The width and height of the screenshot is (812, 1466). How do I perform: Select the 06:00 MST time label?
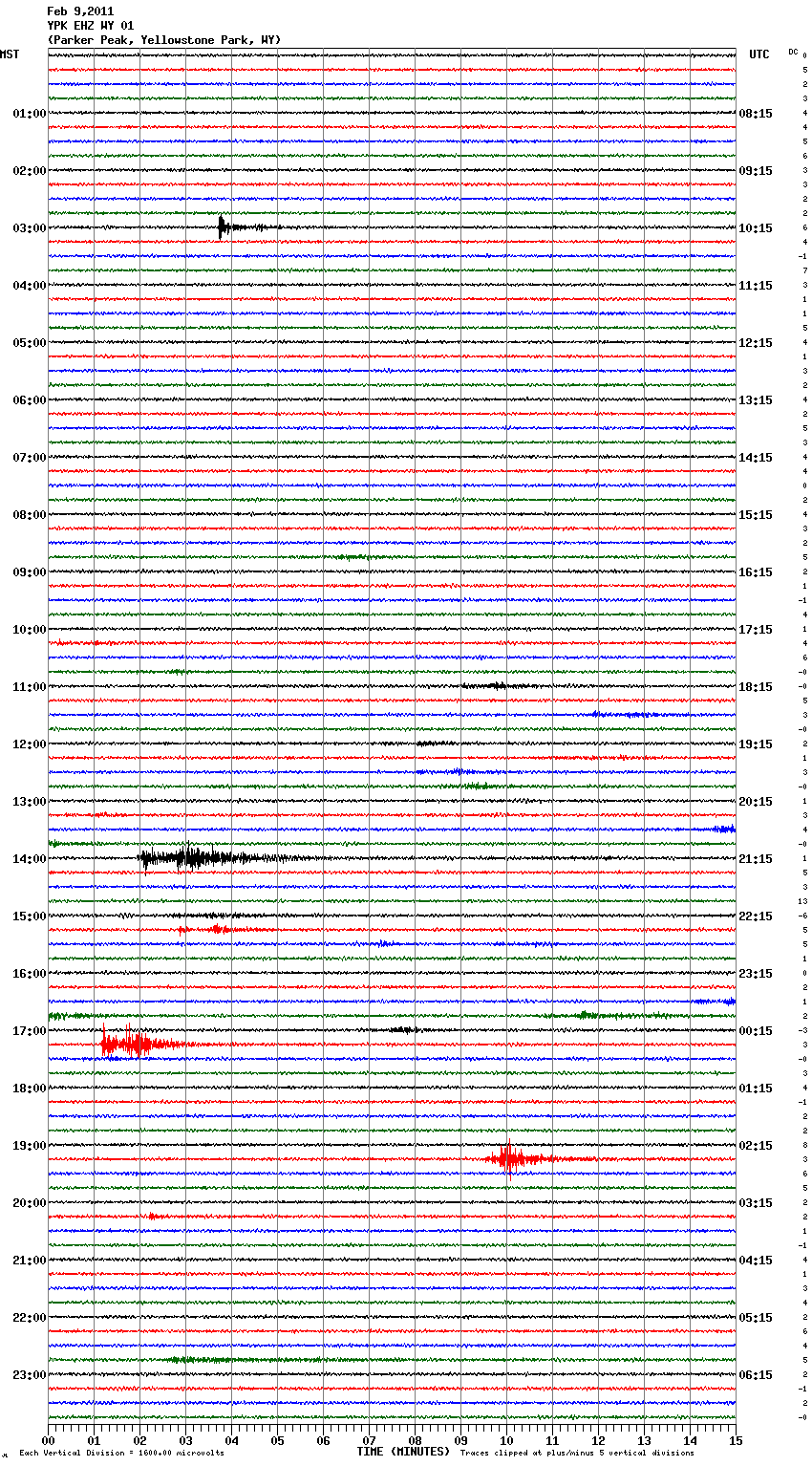click(30, 400)
